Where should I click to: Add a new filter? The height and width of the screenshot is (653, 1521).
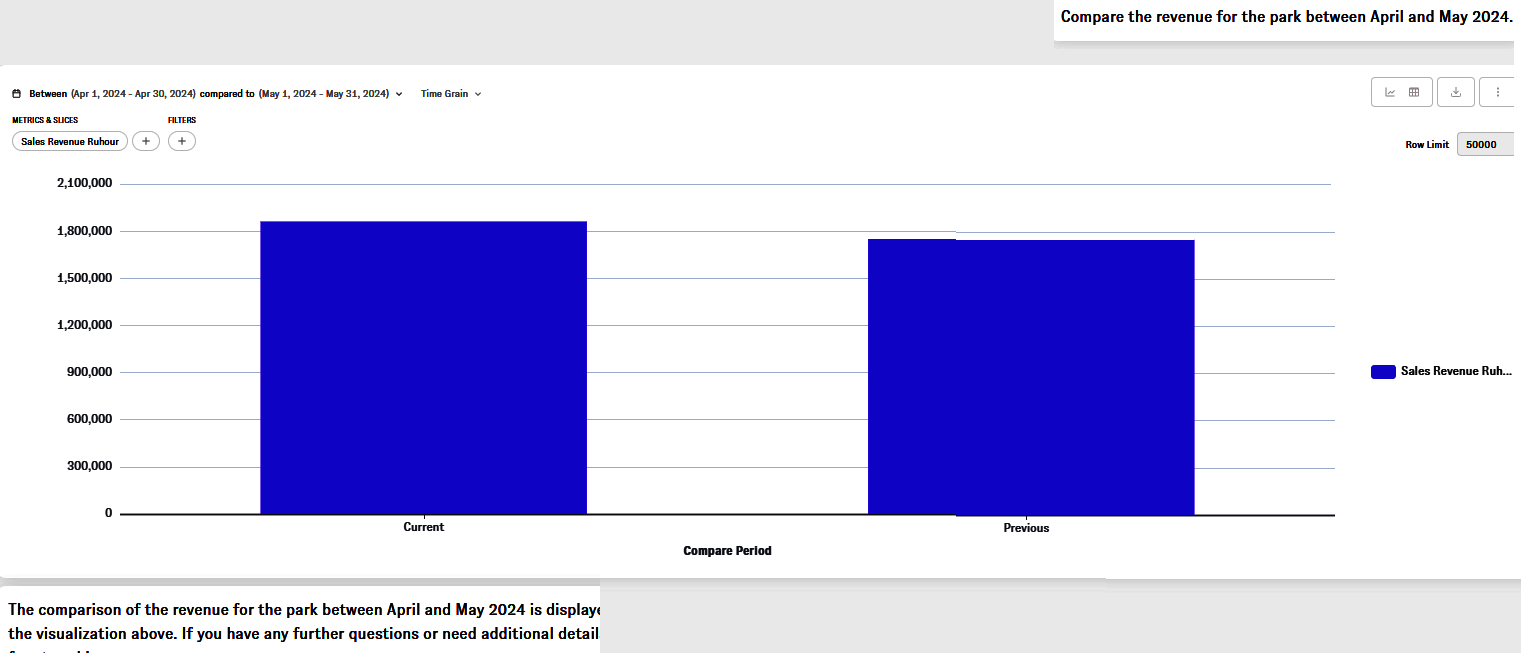[x=181, y=142]
